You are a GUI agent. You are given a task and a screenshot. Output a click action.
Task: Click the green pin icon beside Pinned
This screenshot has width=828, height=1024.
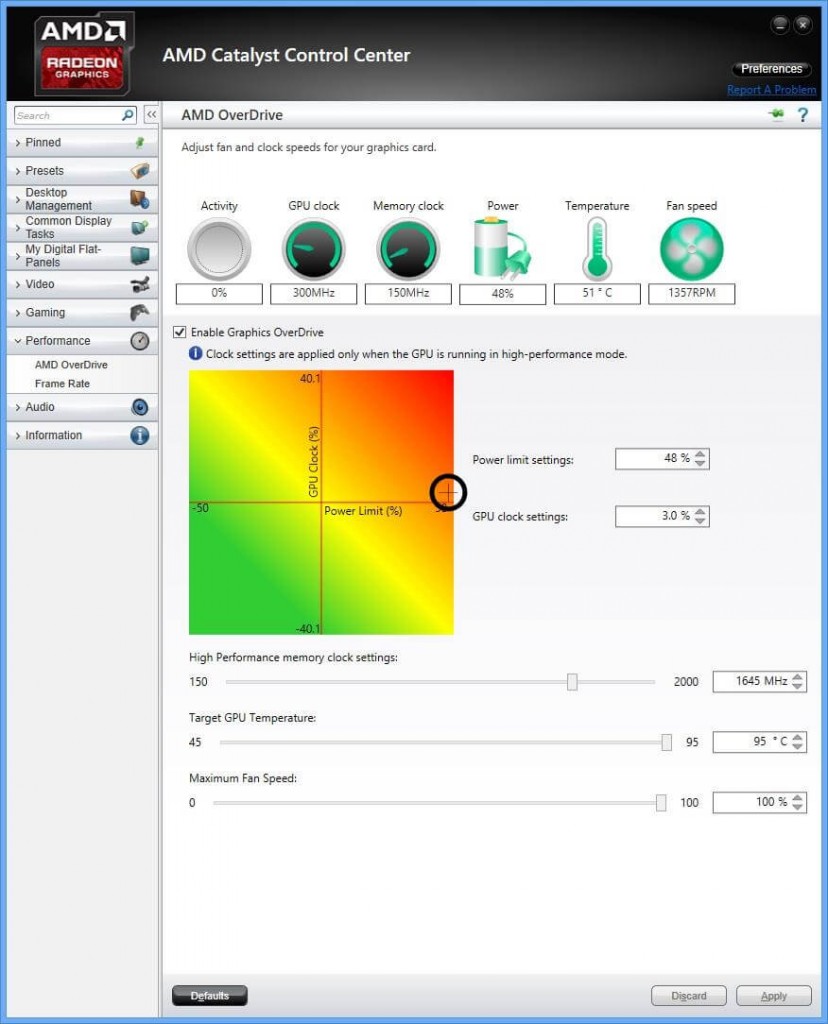(139, 142)
